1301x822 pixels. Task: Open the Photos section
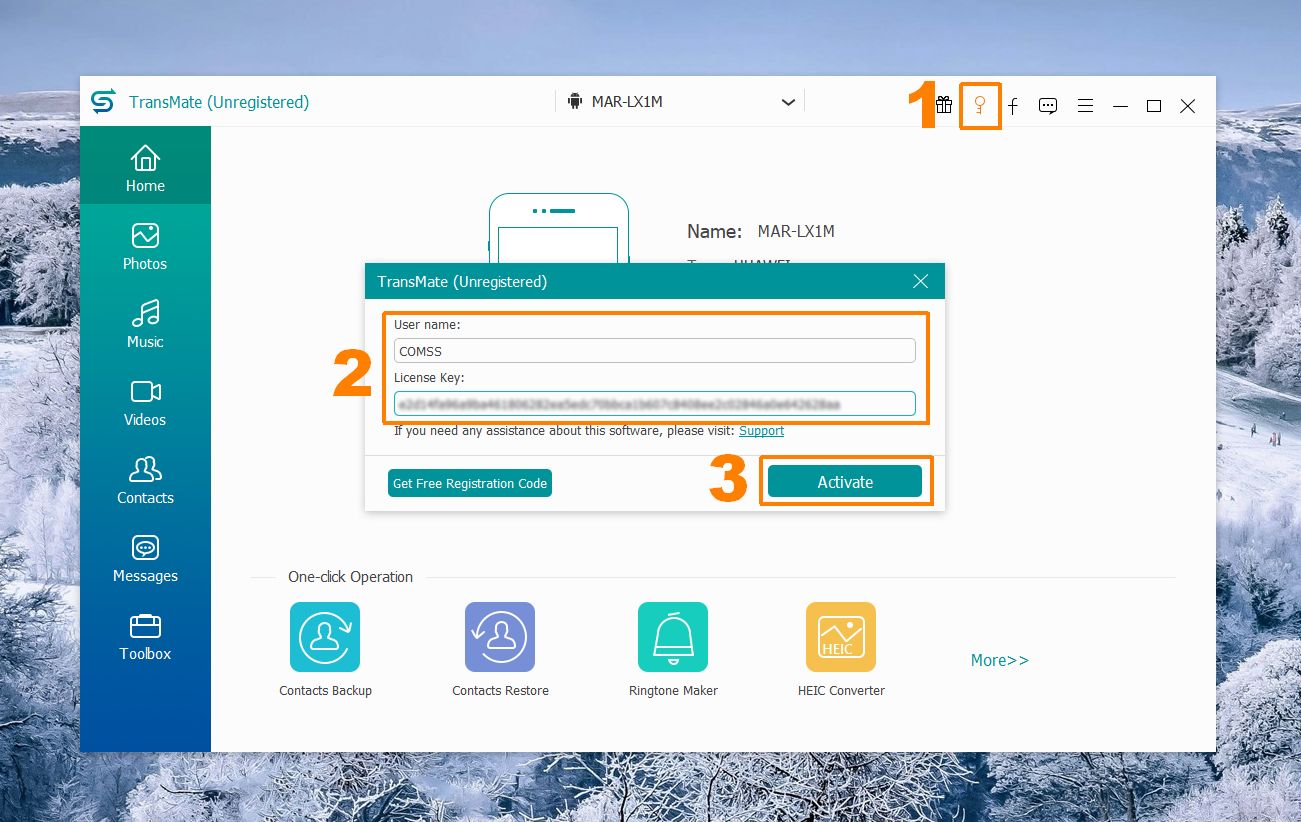pos(145,246)
